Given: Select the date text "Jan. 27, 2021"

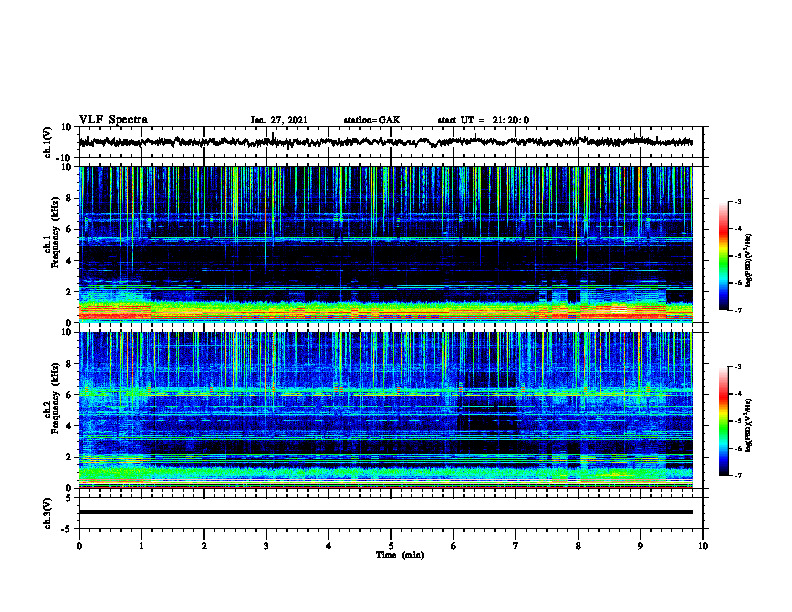Looking at the screenshot, I should coord(279,120).
